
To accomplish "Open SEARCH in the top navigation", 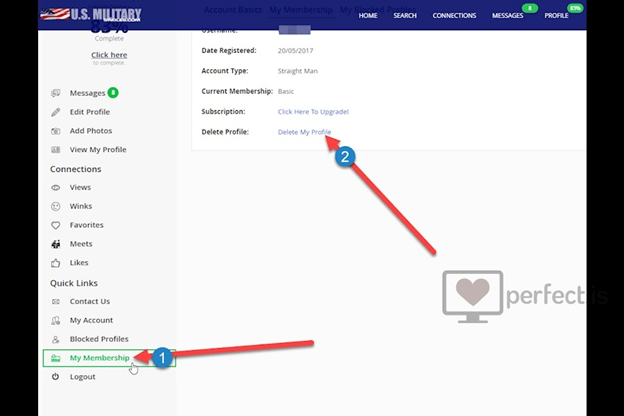I will click(405, 16).
